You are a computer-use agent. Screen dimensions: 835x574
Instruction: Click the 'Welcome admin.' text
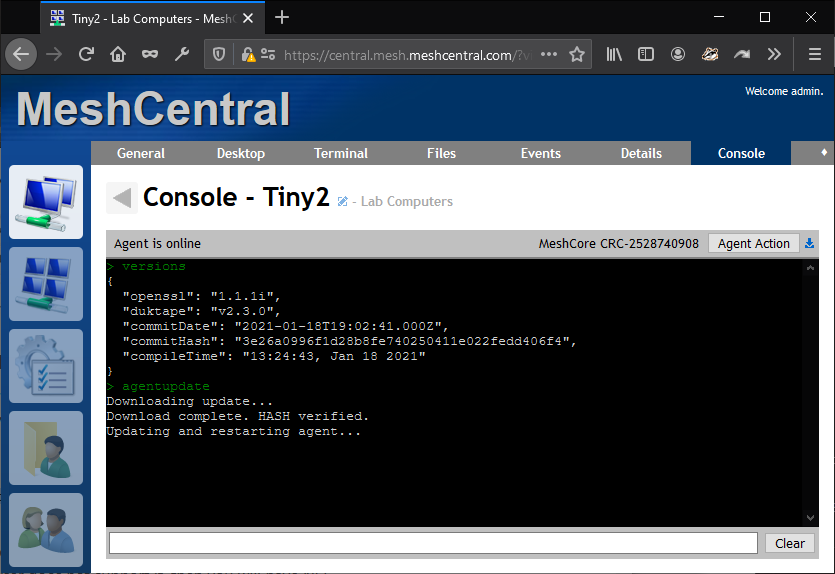click(783, 91)
